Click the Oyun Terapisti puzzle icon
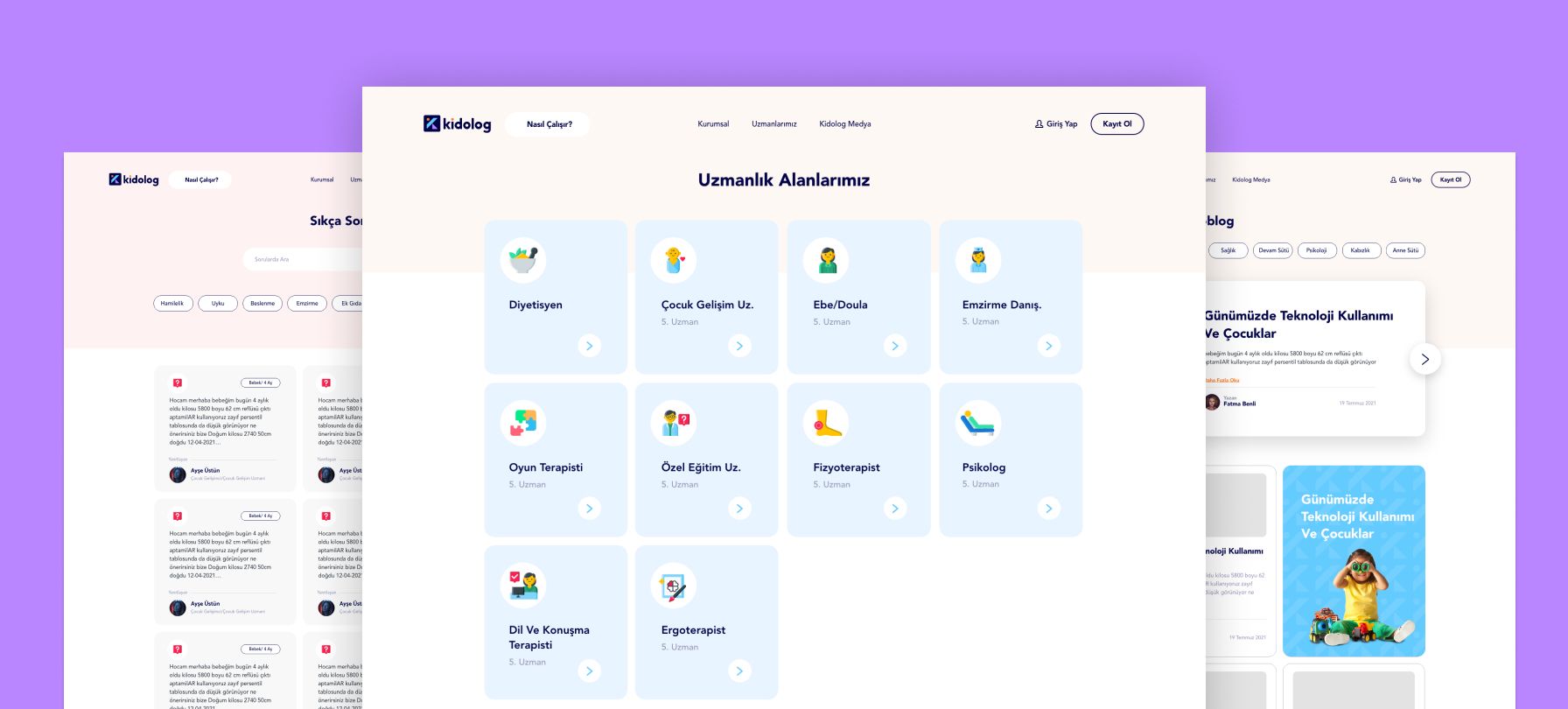This screenshot has width=1568, height=709. (523, 423)
